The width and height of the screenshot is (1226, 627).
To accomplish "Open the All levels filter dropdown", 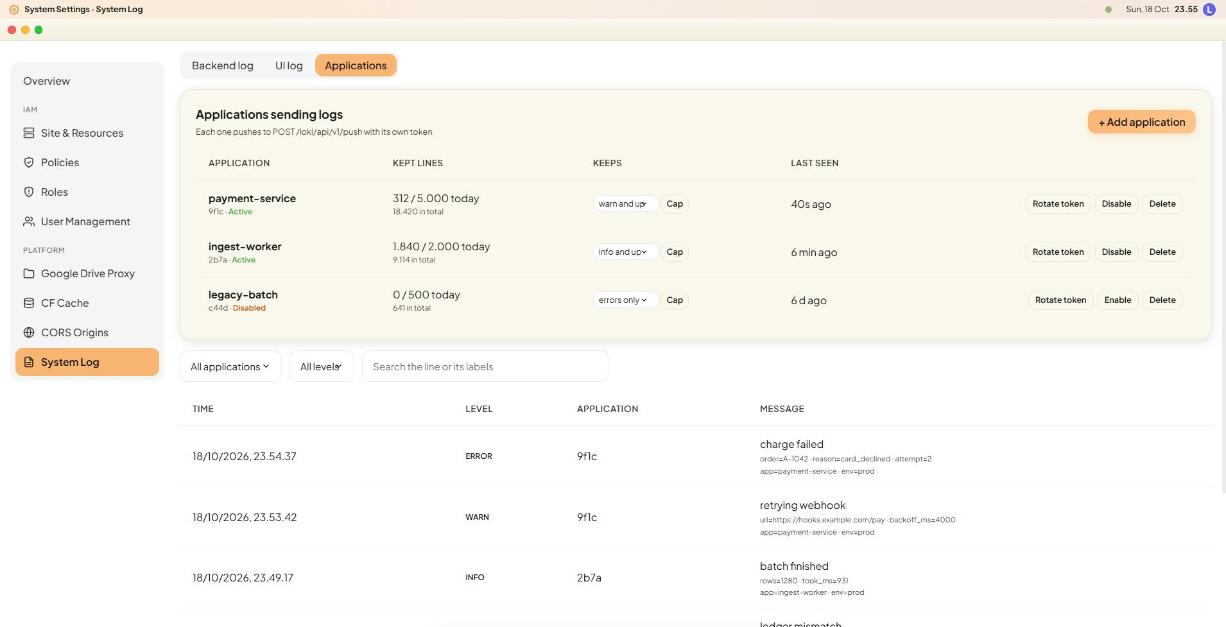I will click(x=321, y=366).
